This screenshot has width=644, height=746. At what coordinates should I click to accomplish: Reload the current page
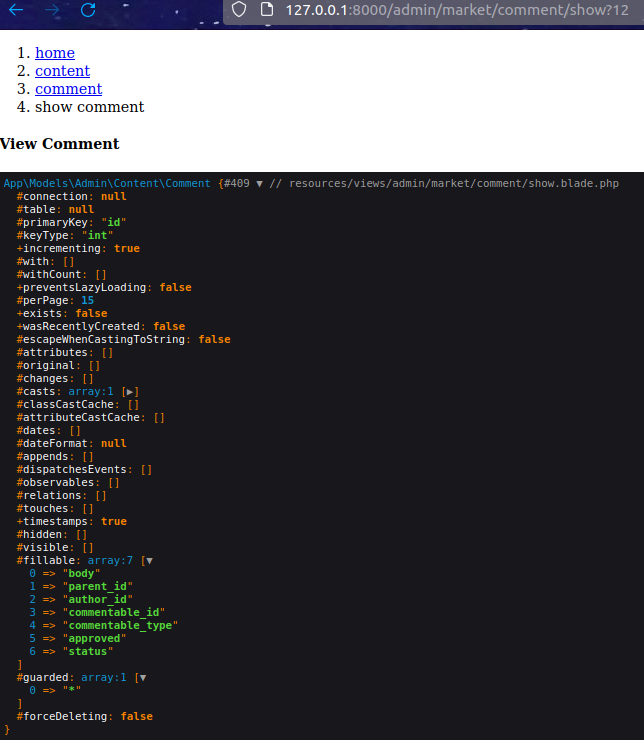[x=88, y=10]
